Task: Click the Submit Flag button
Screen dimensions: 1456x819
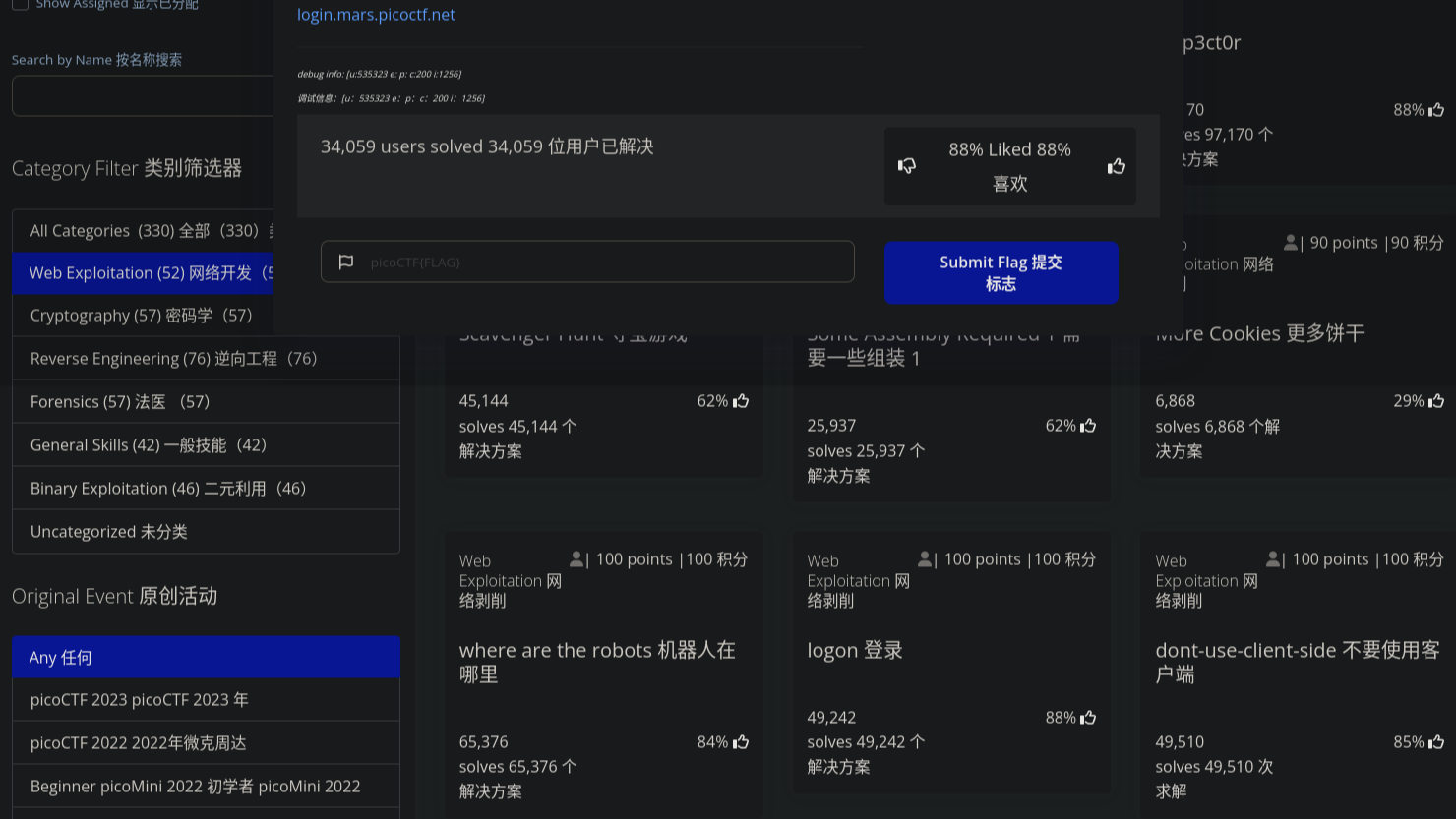Action: (x=1001, y=272)
